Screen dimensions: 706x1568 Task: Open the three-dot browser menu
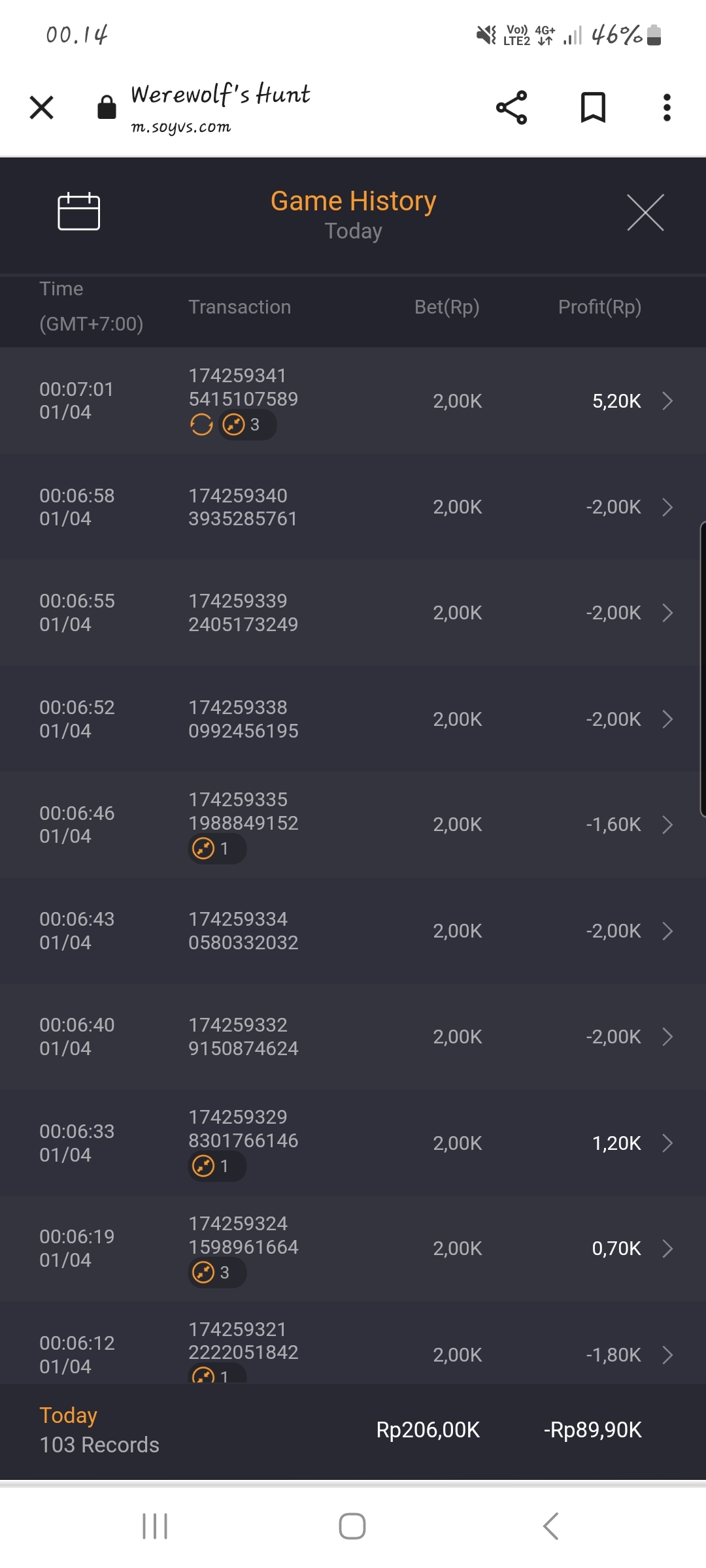[x=667, y=108]
